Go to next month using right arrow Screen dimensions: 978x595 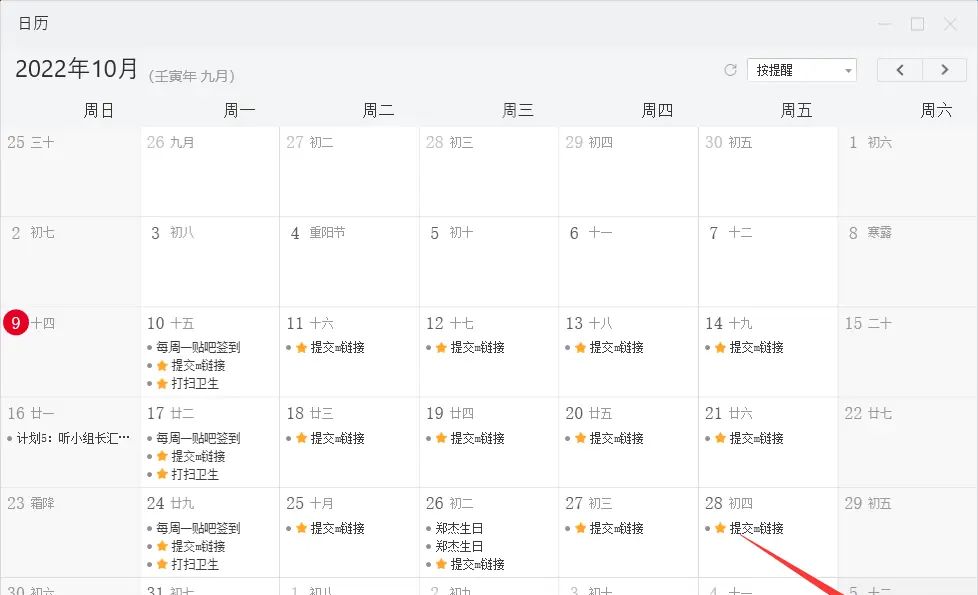point(944,69)
